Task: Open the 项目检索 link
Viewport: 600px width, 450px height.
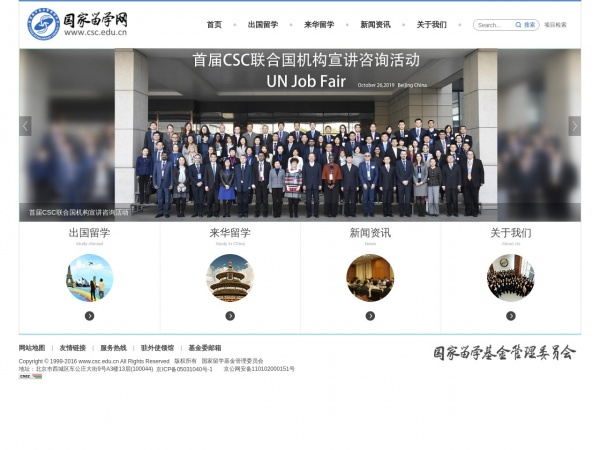Action: pyautogui.click(x=555, y=25)
